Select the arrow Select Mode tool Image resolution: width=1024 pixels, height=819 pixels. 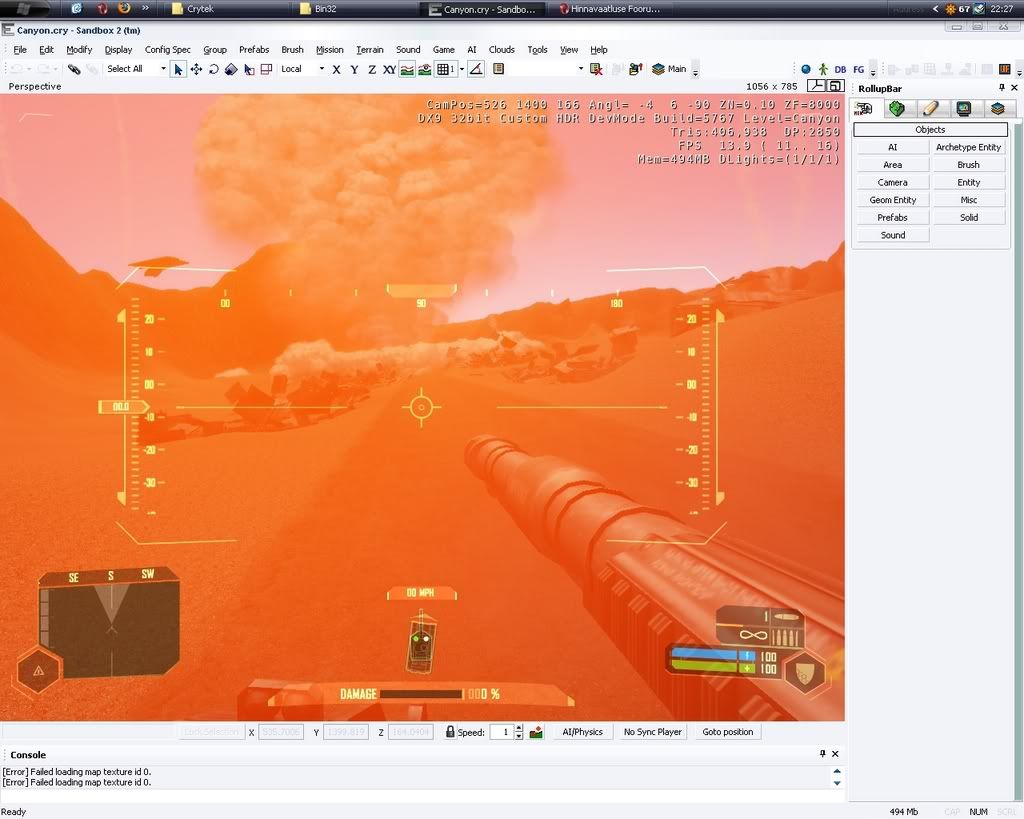(x=178, y=69)
